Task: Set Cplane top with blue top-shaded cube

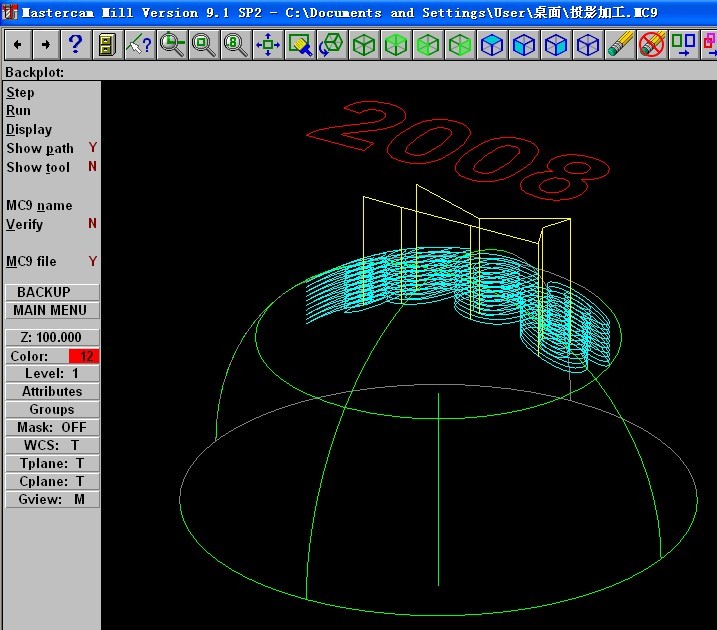Action: click(x=492, y=44)
